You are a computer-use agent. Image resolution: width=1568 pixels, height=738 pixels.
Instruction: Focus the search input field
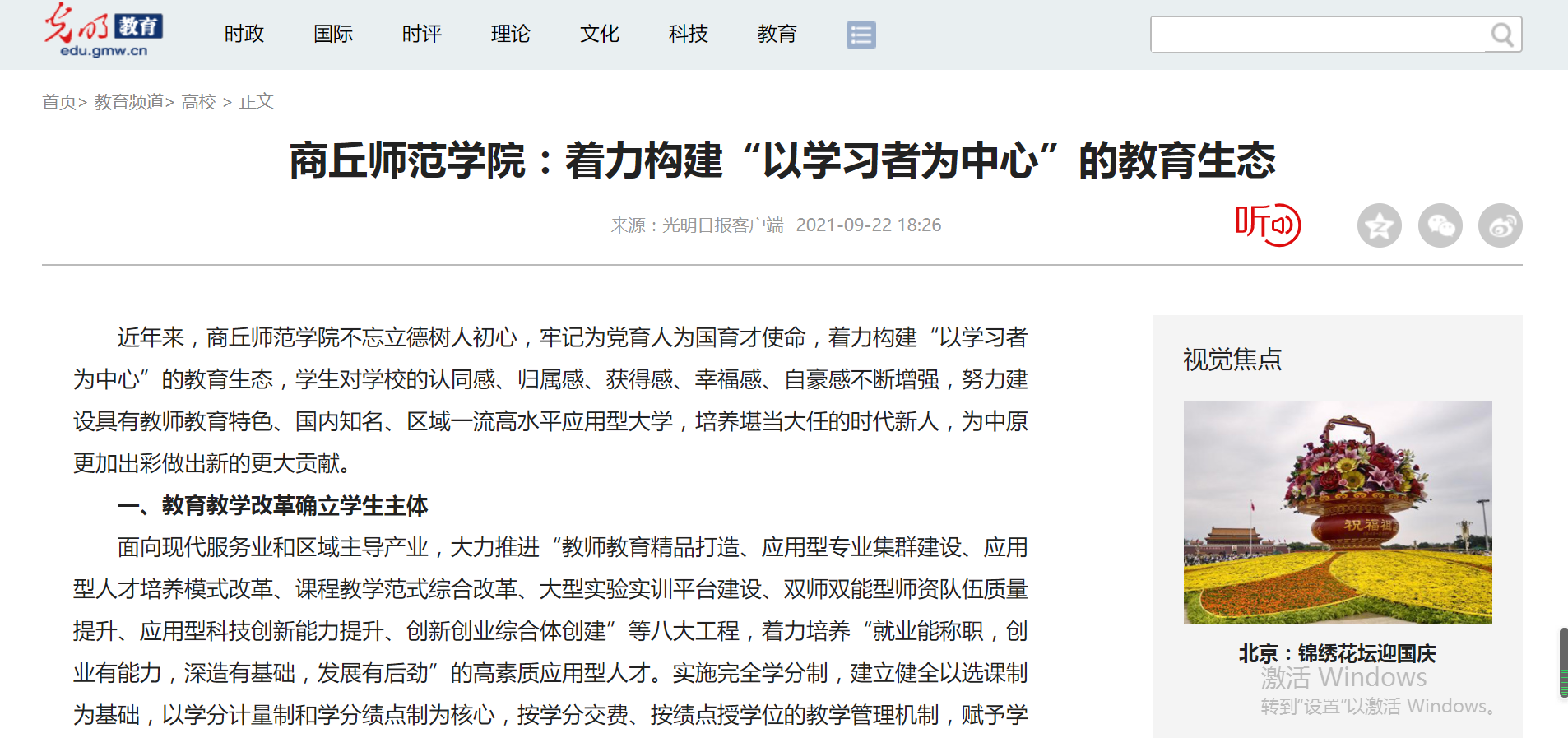(1316, 35)
